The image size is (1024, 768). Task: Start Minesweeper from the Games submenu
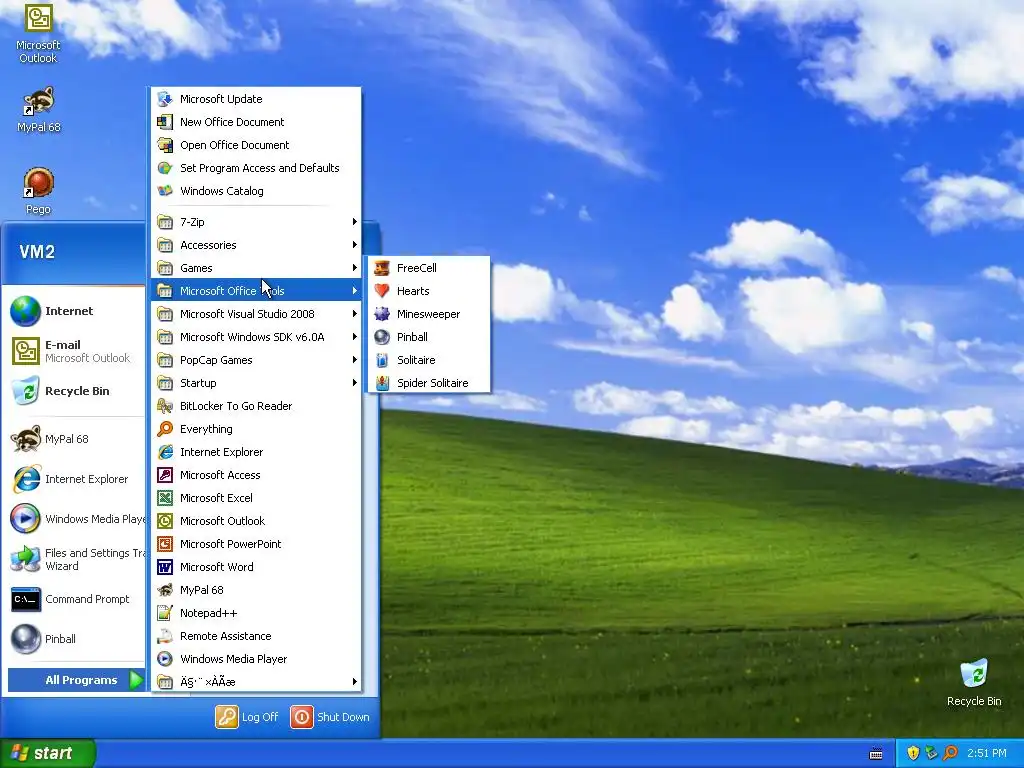(429, 314)
